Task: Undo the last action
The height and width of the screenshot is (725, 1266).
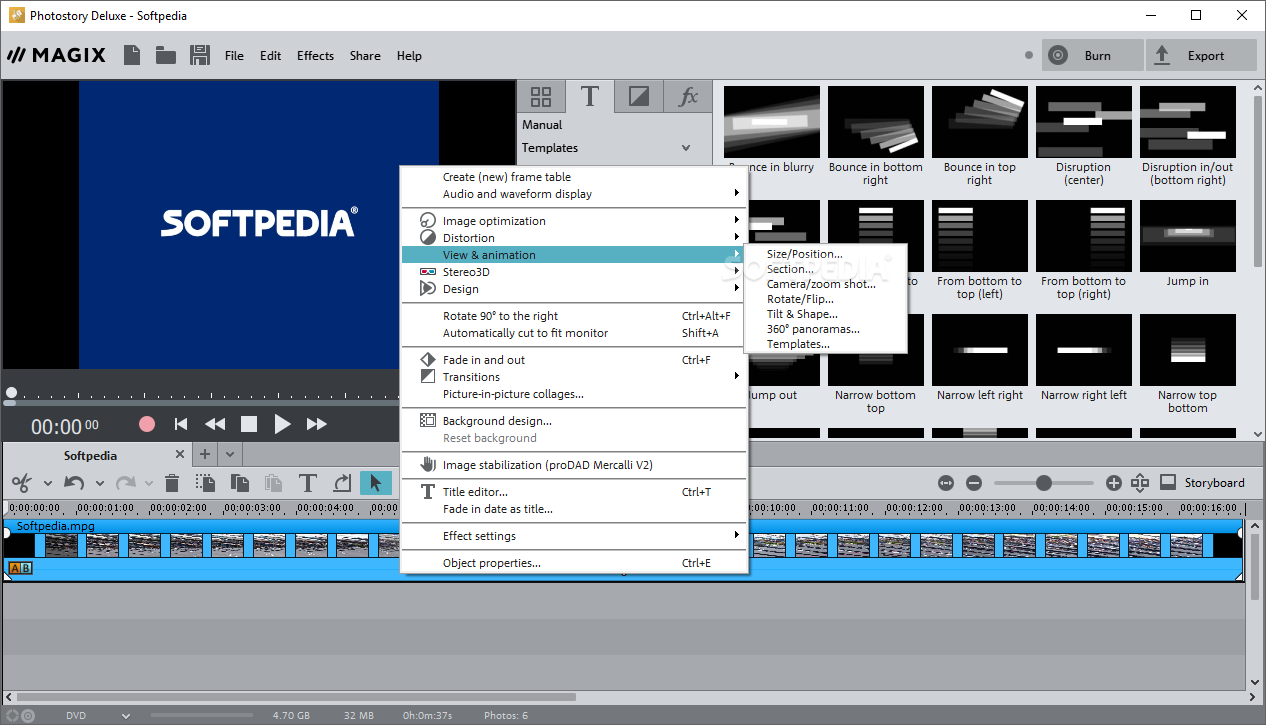Action: click(73, 483)
